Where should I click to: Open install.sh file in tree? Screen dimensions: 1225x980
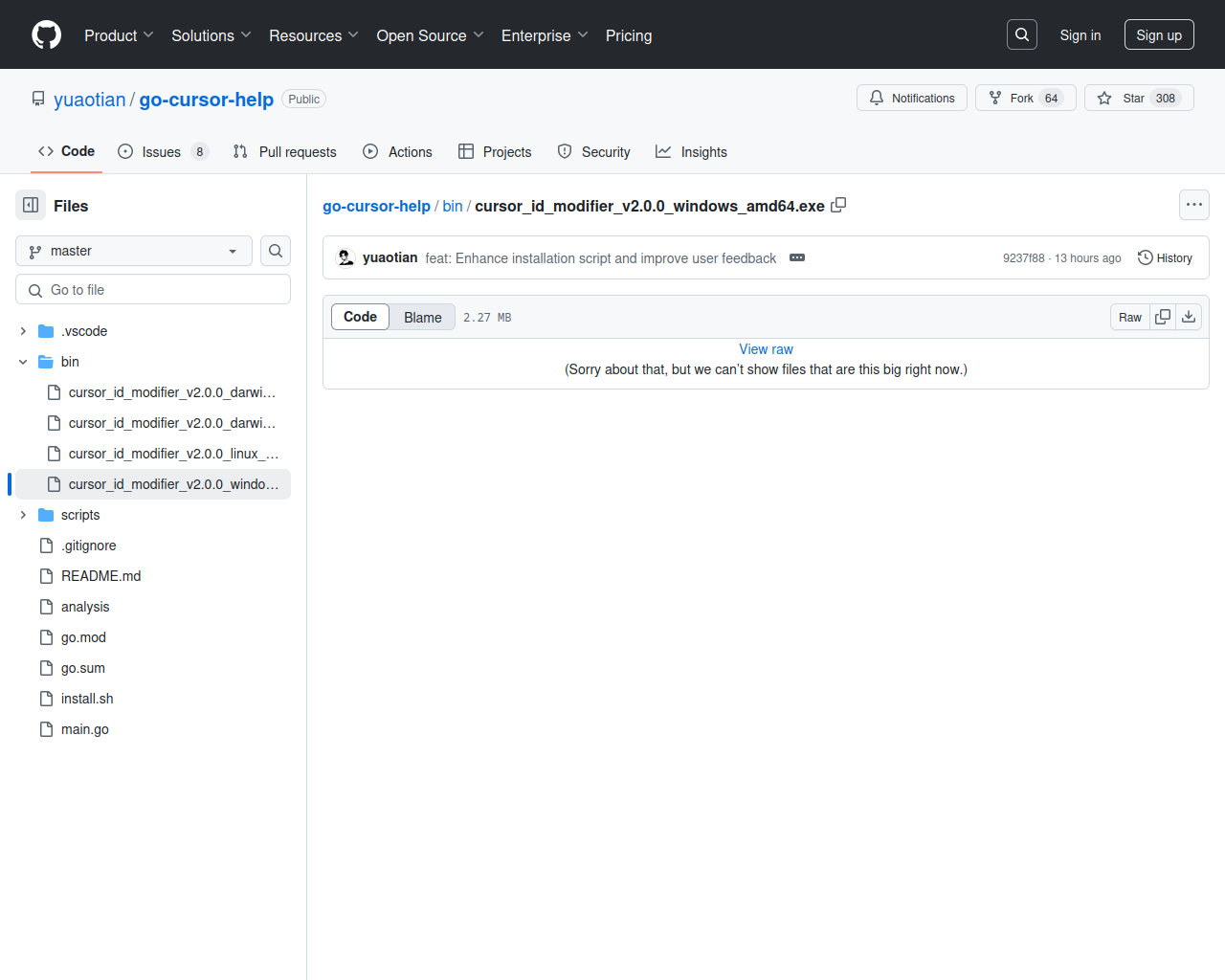pos(153,699)
